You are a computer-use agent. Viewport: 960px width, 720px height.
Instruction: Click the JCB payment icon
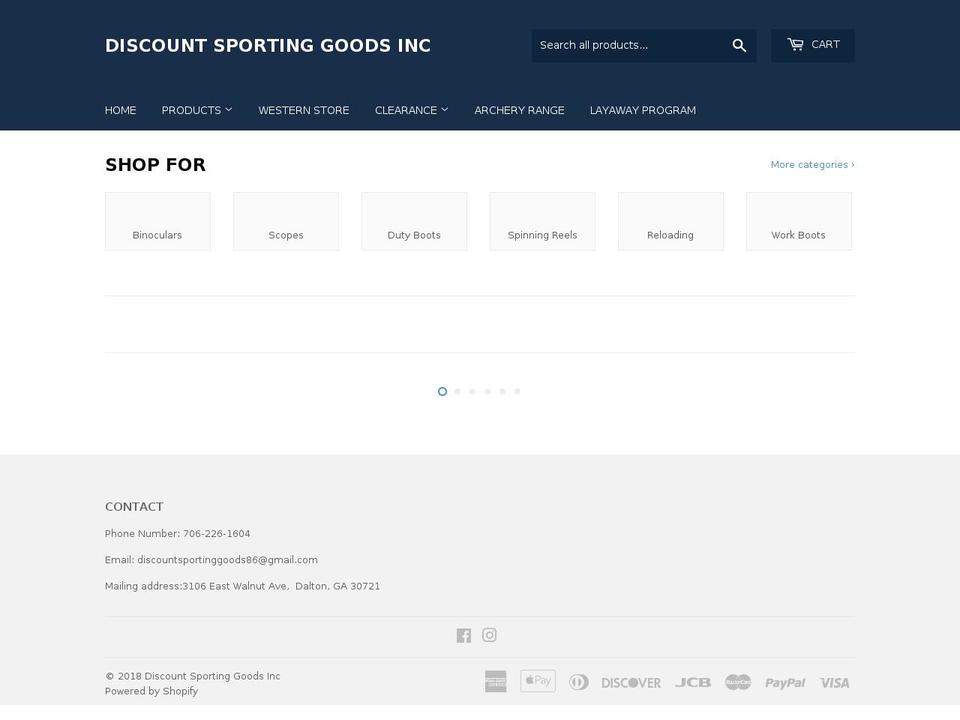click(693, 682)
